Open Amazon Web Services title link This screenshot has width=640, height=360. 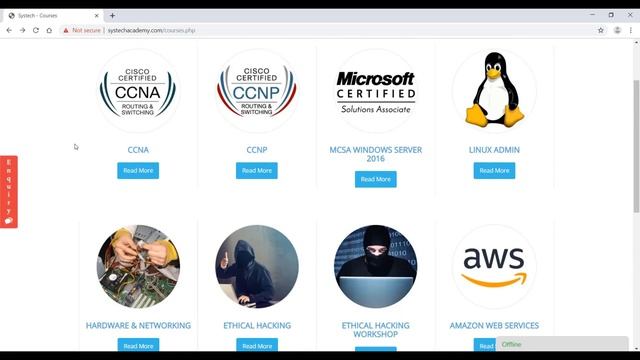pyautogui.click(x=494, y=325)
